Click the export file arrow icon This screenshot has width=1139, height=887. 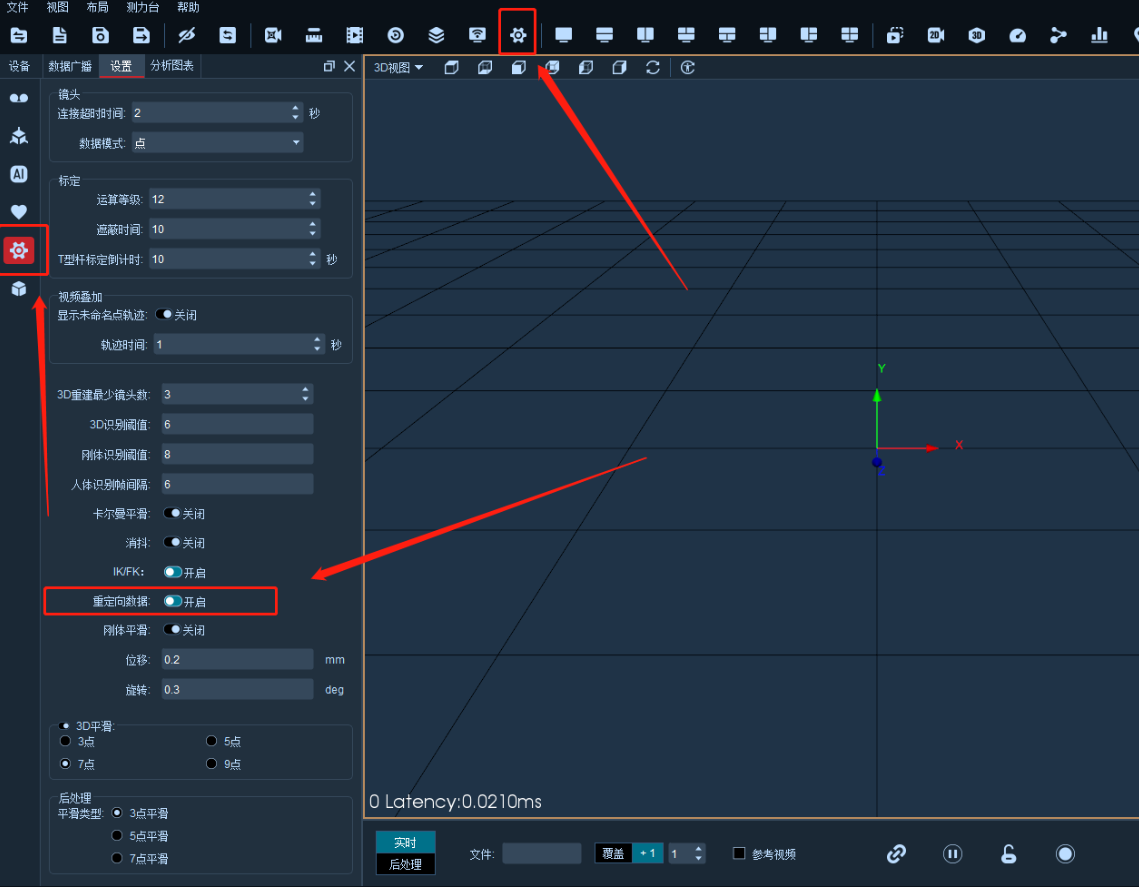coord(141,35)
